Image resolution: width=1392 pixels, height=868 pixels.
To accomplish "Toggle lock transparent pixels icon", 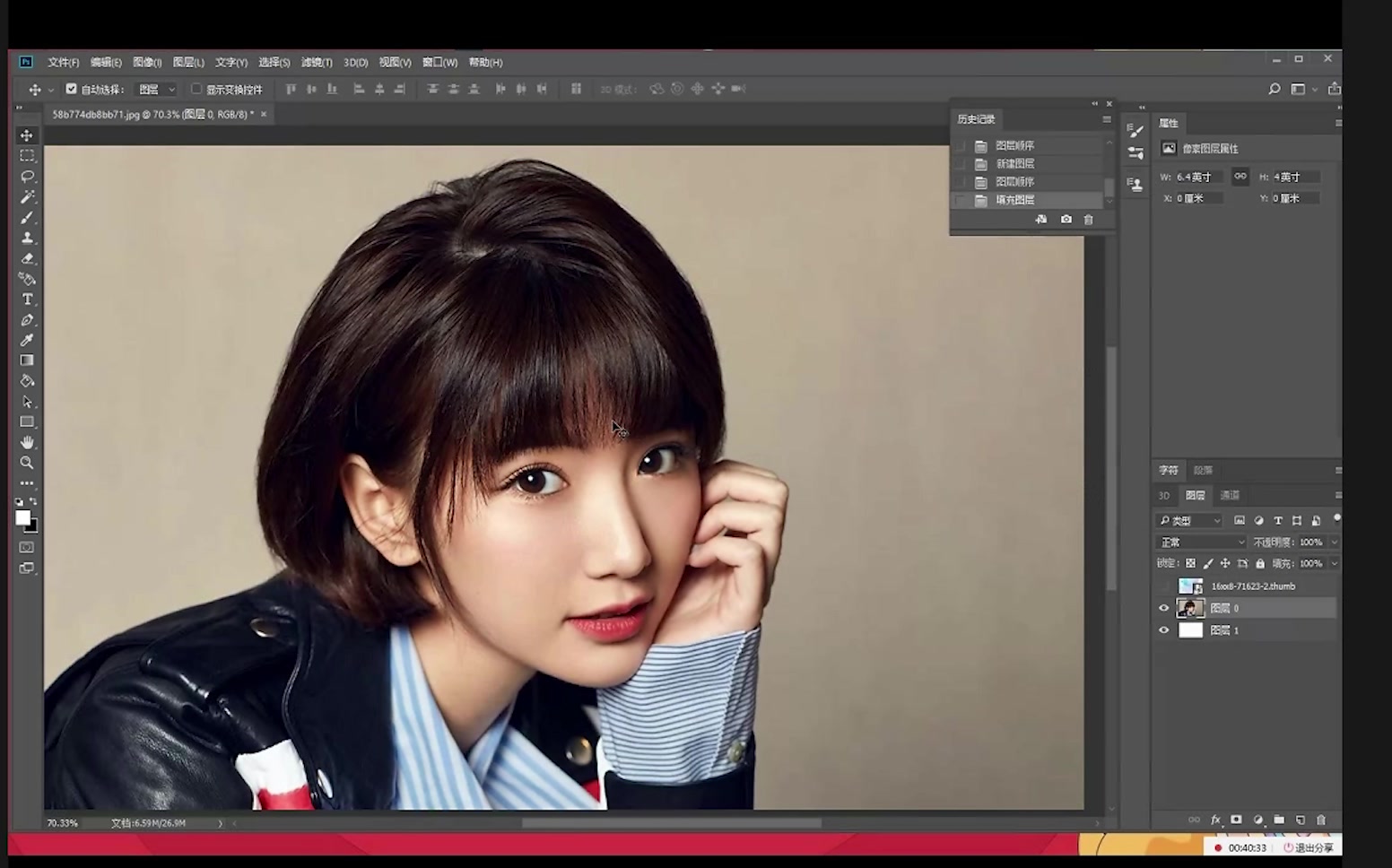I will (1191, 564).
